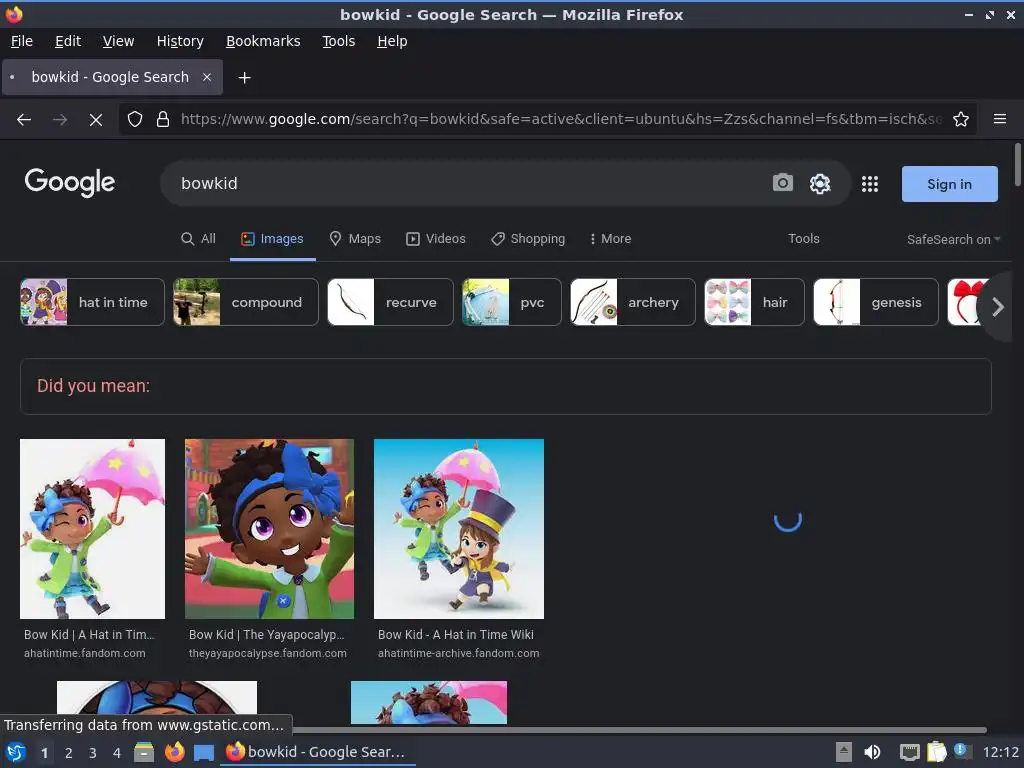Image resolution: width=1024 pixels, height=768 pixels.
Task: Open the system start menu icon
Action: (16, 752)
